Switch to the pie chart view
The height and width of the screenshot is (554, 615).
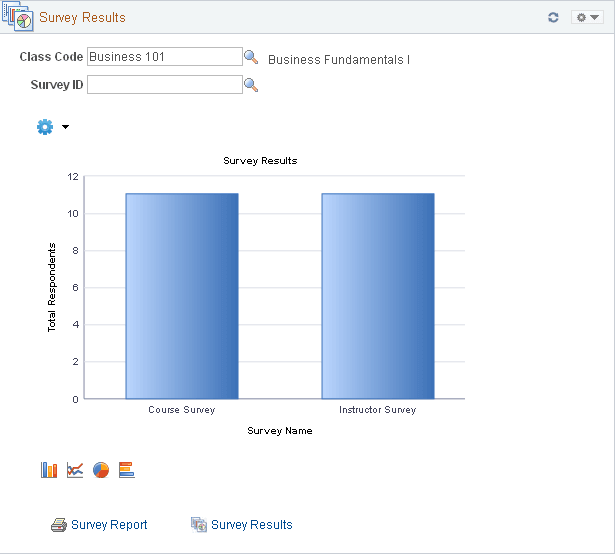(101, 470)
